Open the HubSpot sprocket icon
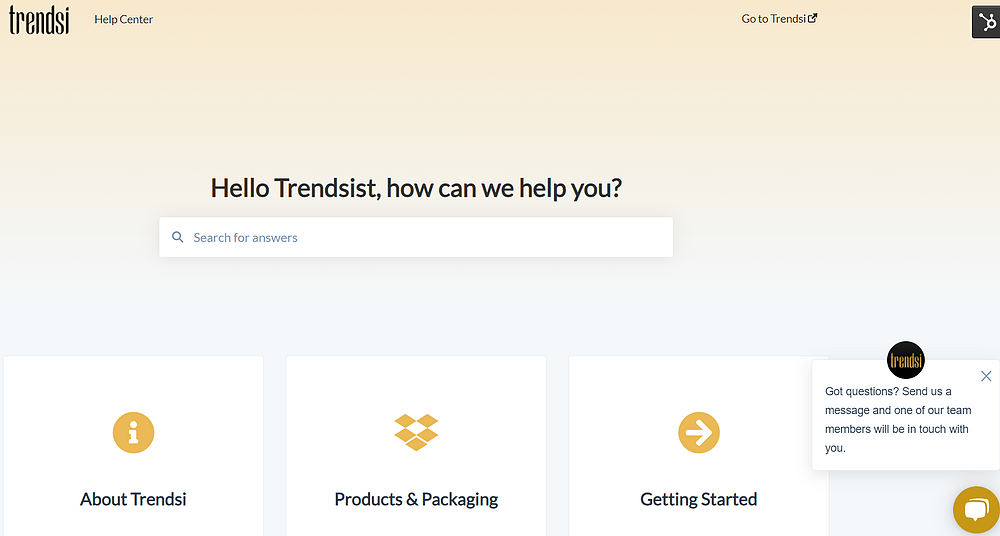 (x=986, y=22)
